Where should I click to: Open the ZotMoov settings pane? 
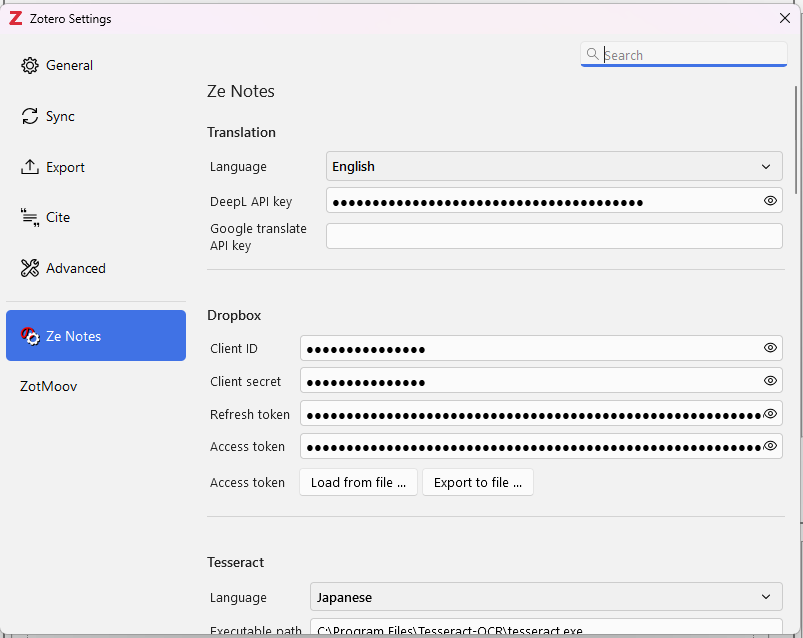click(96, 386)
